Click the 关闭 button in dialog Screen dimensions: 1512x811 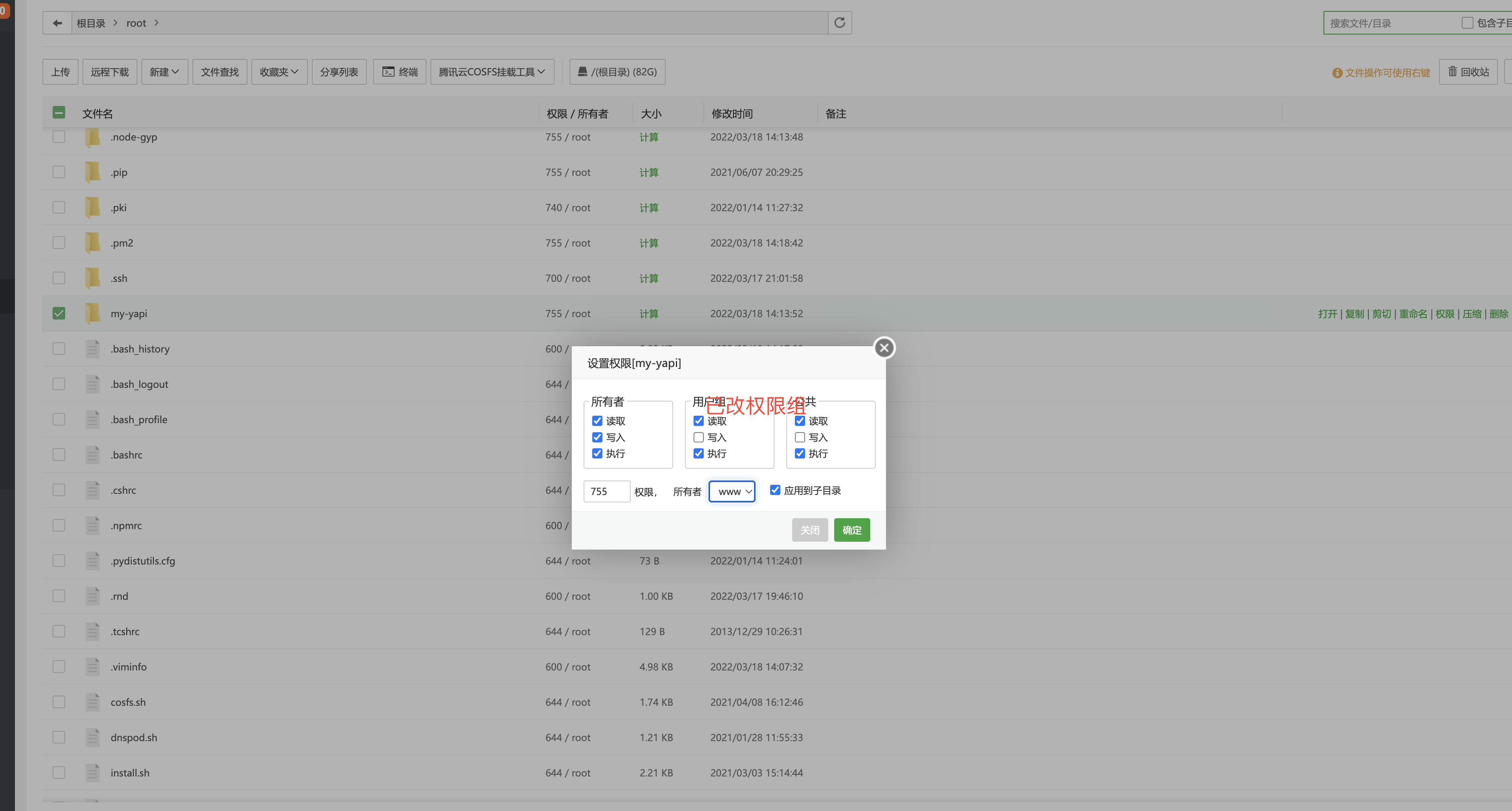(x=809, y=530)
